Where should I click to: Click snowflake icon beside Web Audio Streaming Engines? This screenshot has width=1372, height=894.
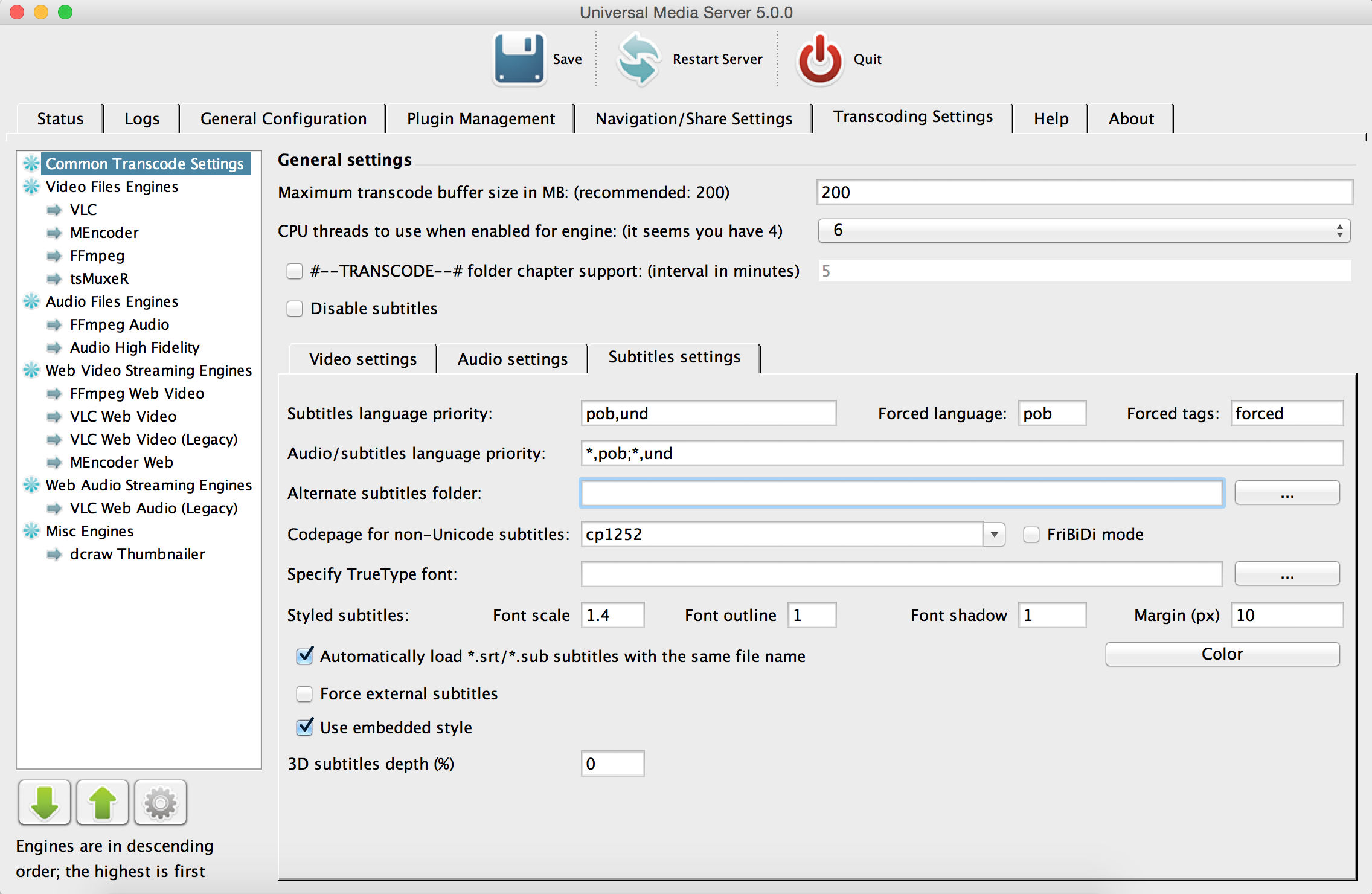31,485
